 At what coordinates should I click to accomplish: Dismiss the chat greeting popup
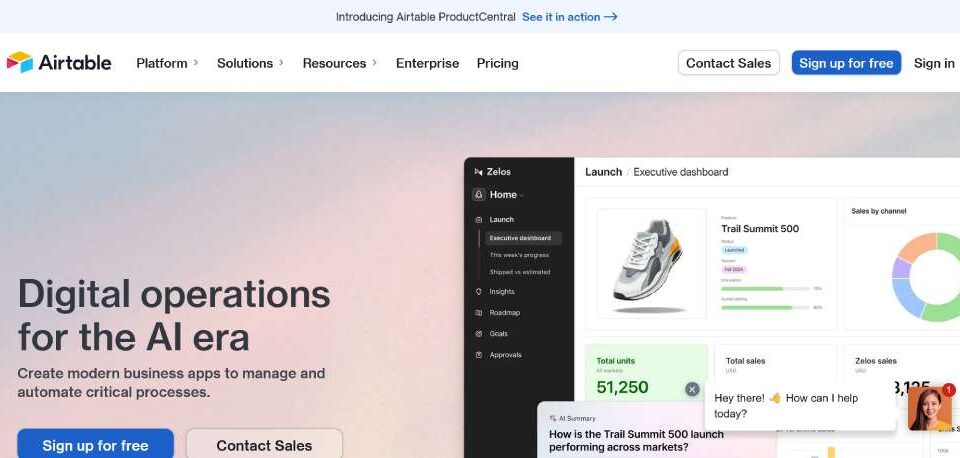click(692, 389)
